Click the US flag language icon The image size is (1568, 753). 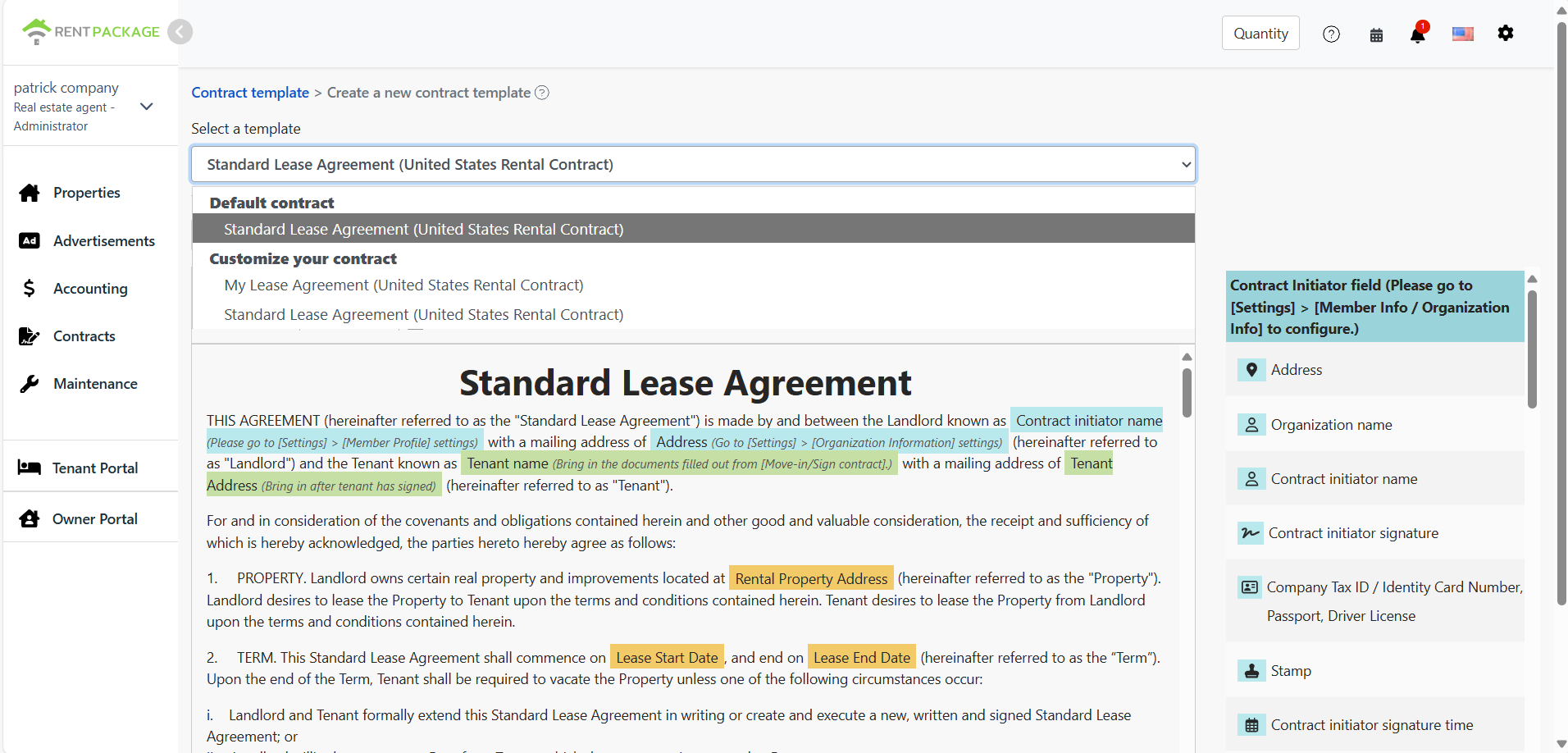tap(1462, 34)
